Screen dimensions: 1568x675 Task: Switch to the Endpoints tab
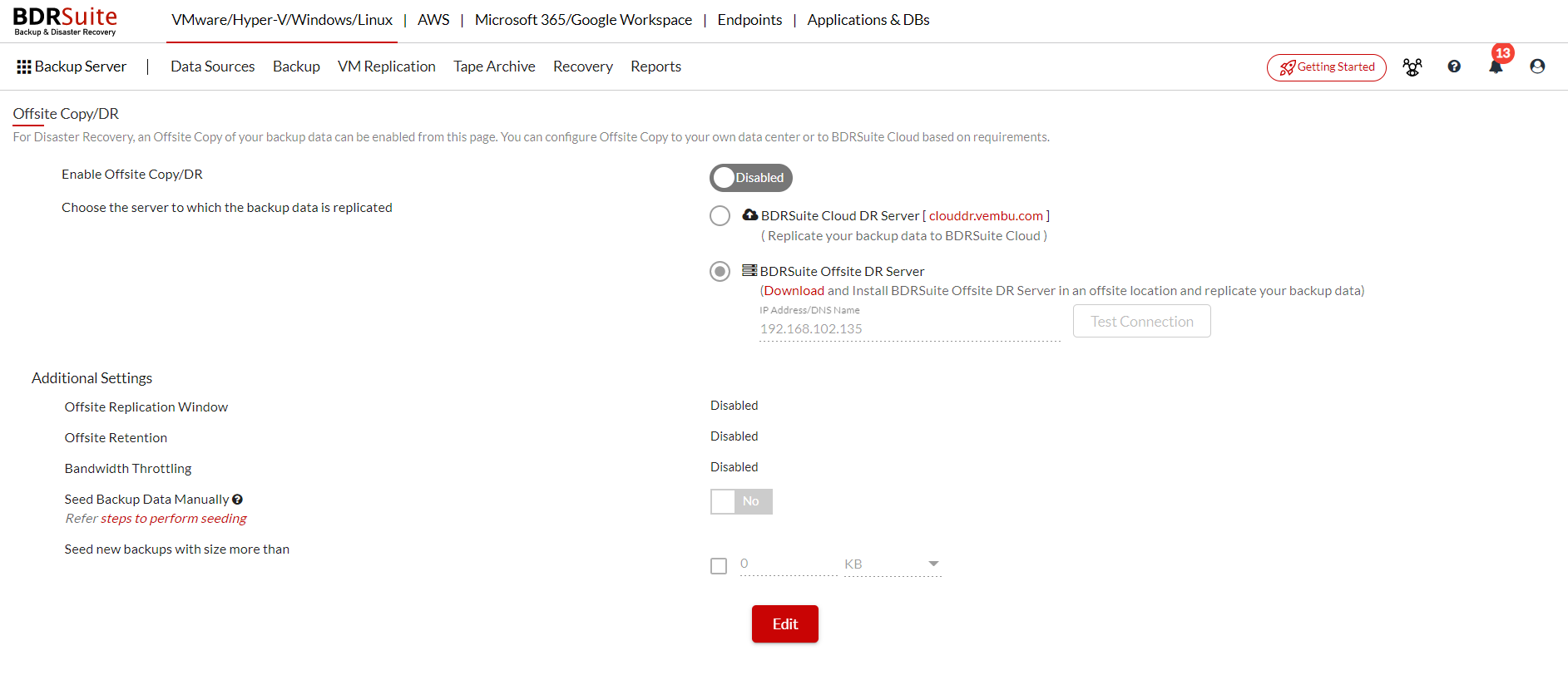(749, 20)
